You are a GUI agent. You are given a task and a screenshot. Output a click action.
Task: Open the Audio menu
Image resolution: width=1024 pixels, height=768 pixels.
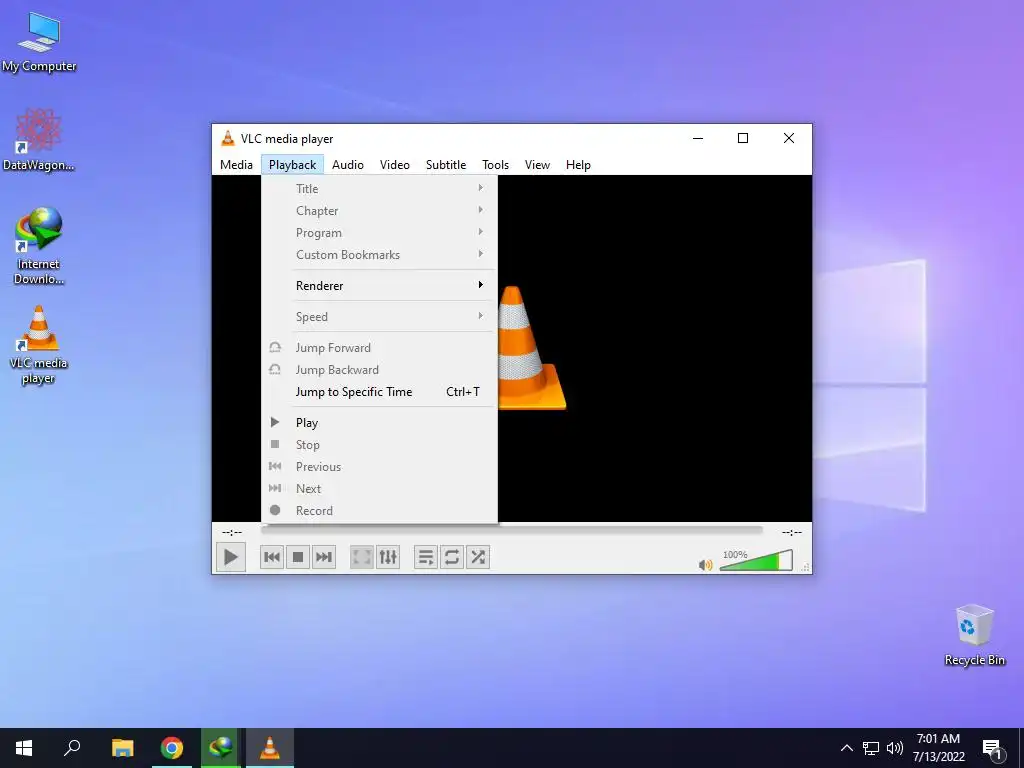tap(347, 165)
